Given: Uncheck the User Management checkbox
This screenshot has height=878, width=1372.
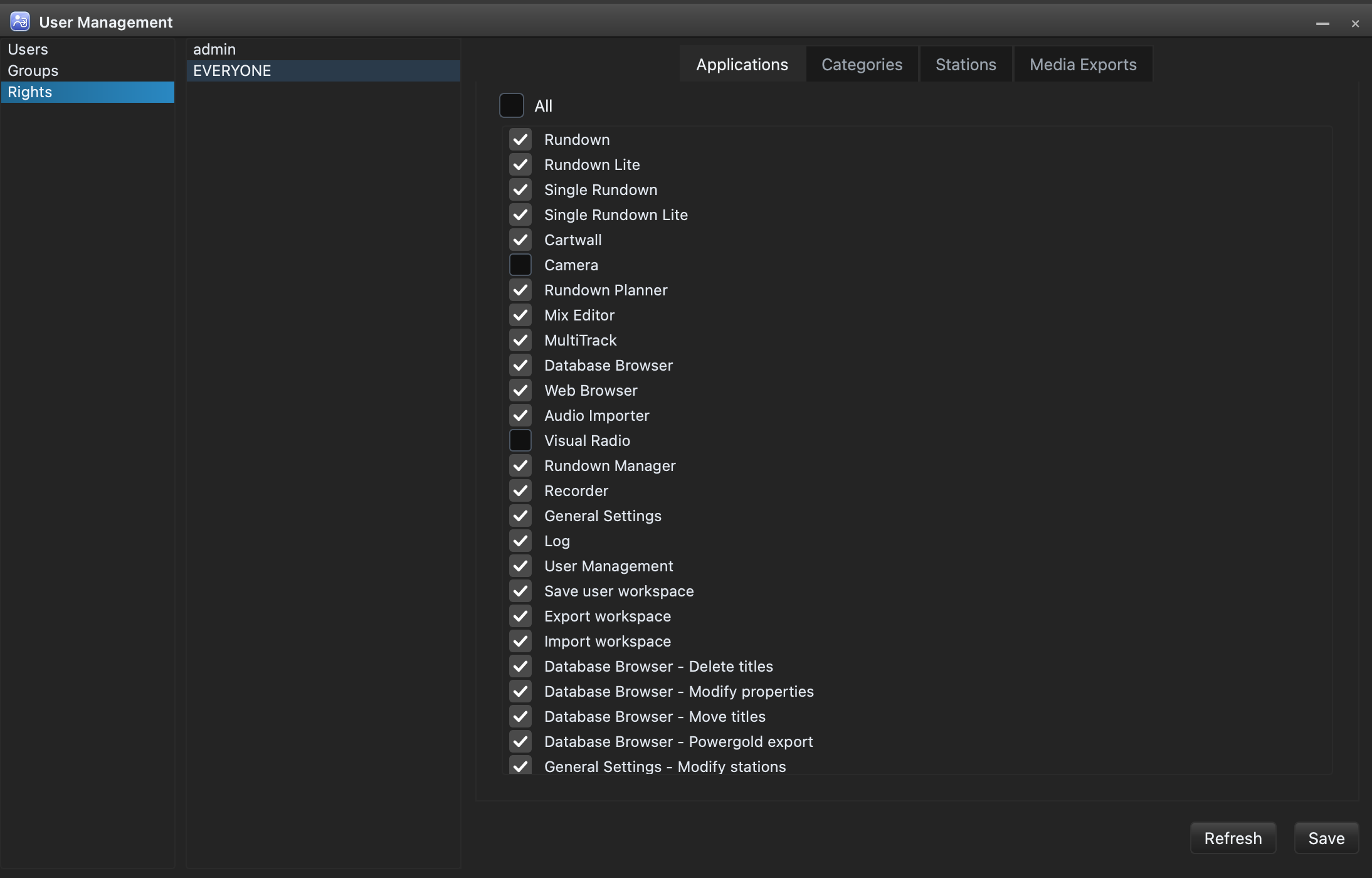Looking at the screenshot, I should click(x=520, y=566).
